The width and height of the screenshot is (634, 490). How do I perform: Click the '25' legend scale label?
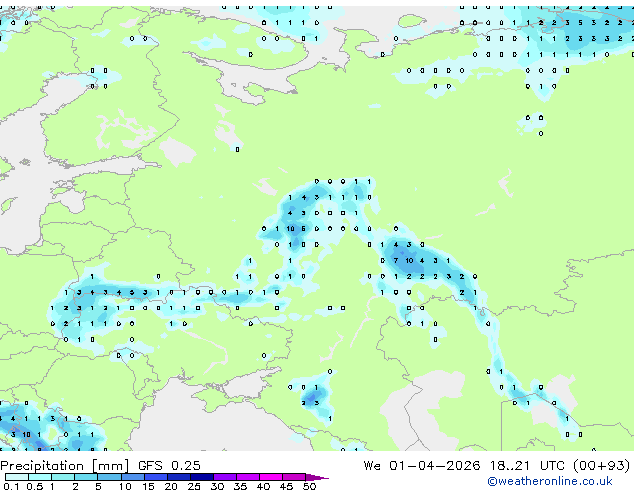pyautogui.click(x=194, y=486)
